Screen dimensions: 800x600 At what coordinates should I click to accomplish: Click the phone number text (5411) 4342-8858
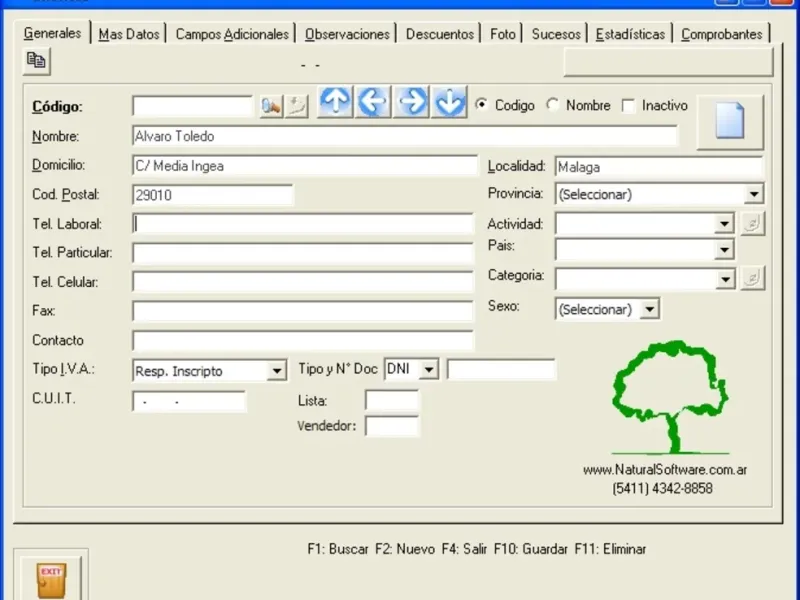(662, 489)
